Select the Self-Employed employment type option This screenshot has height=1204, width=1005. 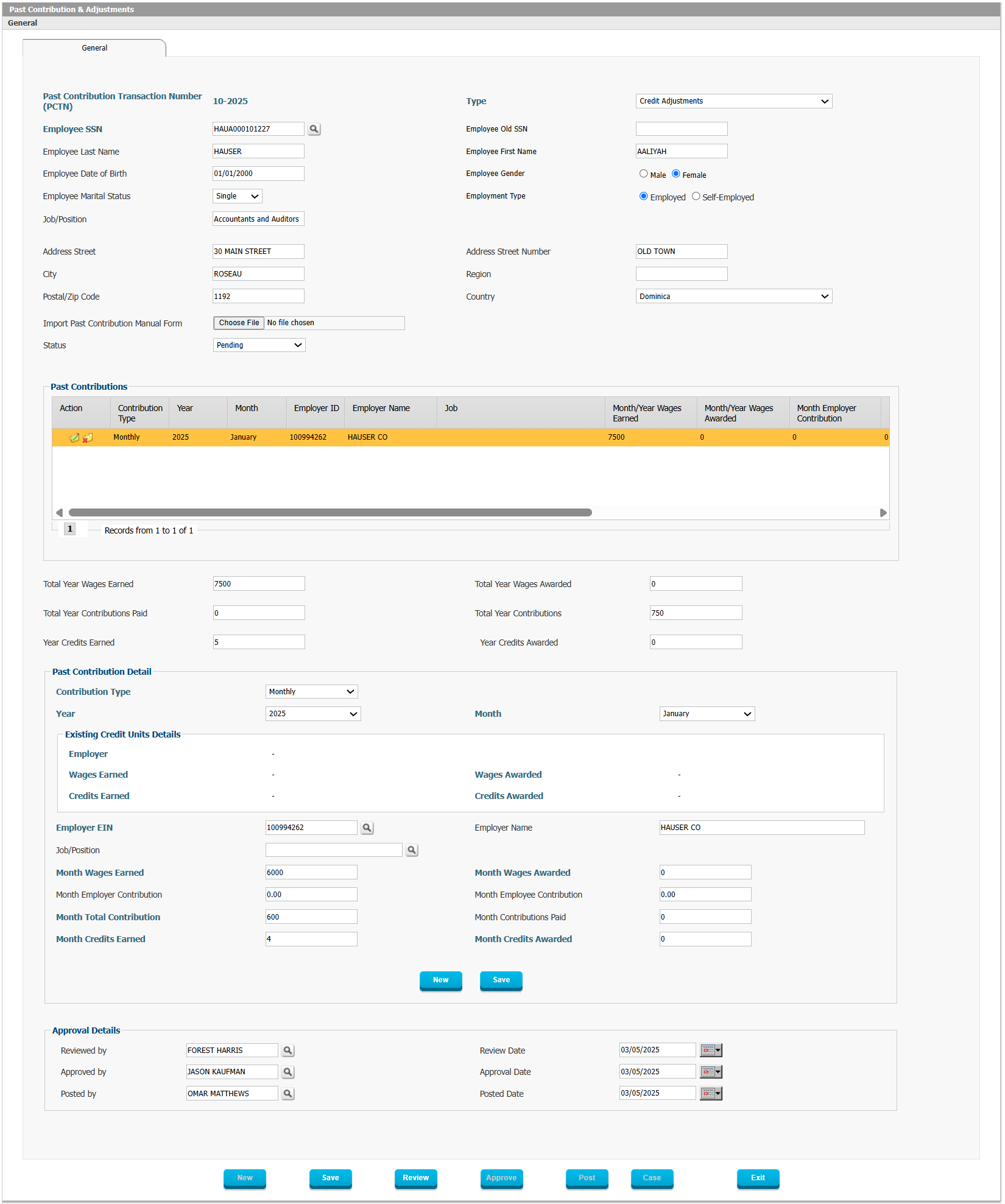coord(696,197)
